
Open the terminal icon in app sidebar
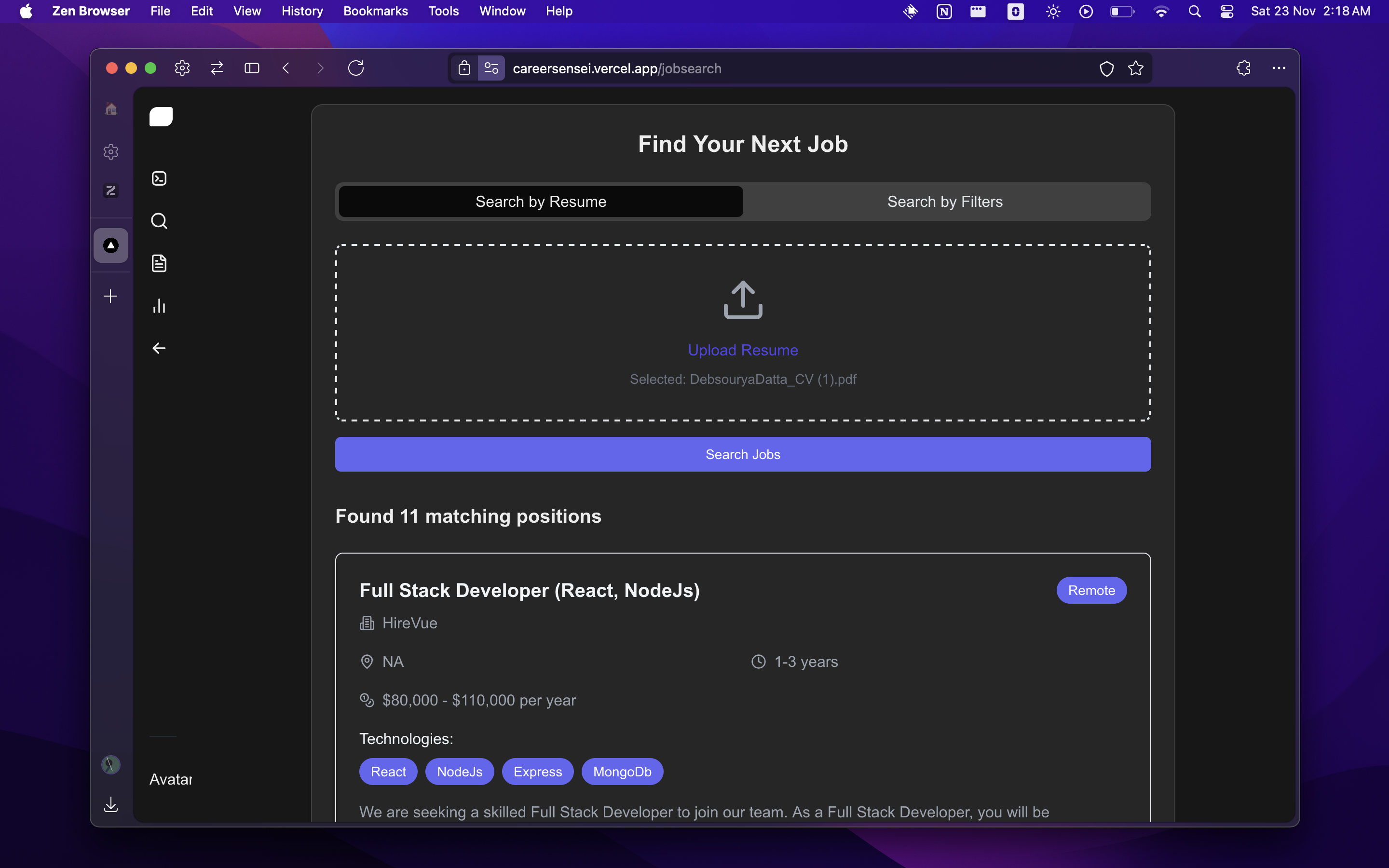(159, 178)
